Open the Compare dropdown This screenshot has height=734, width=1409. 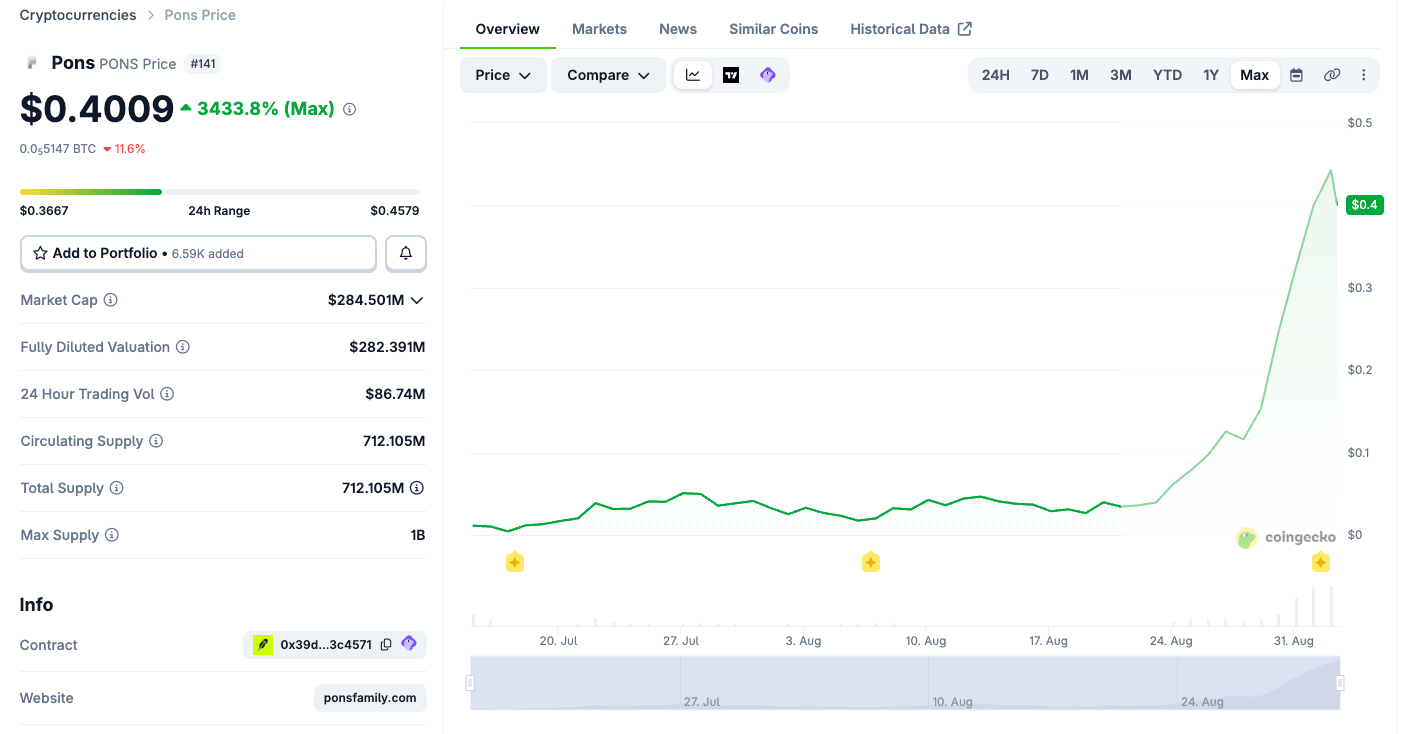608,75
